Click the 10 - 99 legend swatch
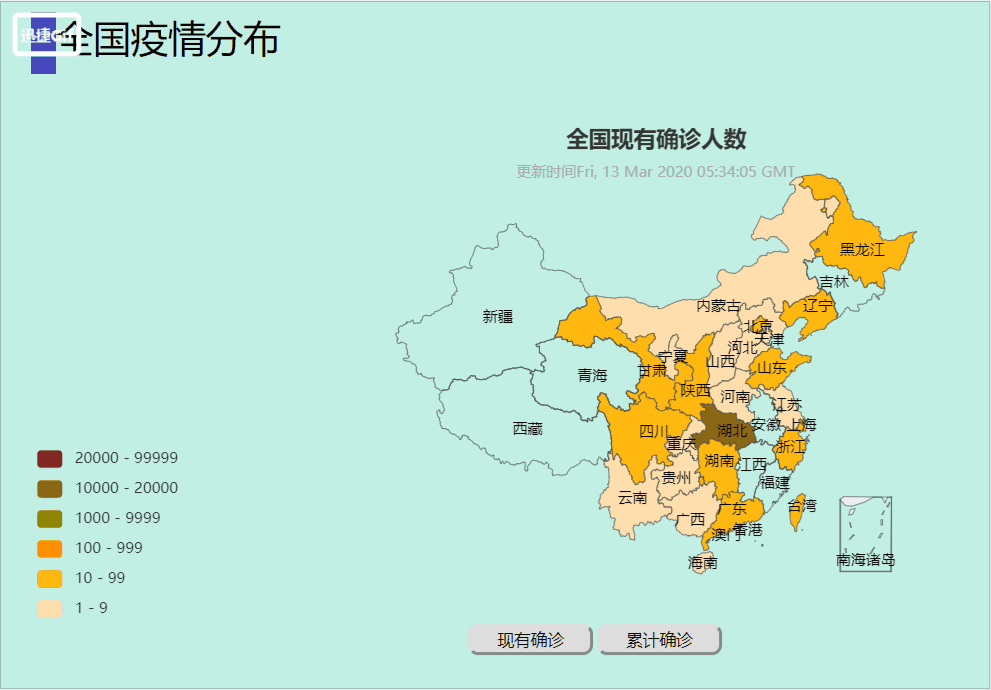This screenshot has width=991, height=690. 50,578
